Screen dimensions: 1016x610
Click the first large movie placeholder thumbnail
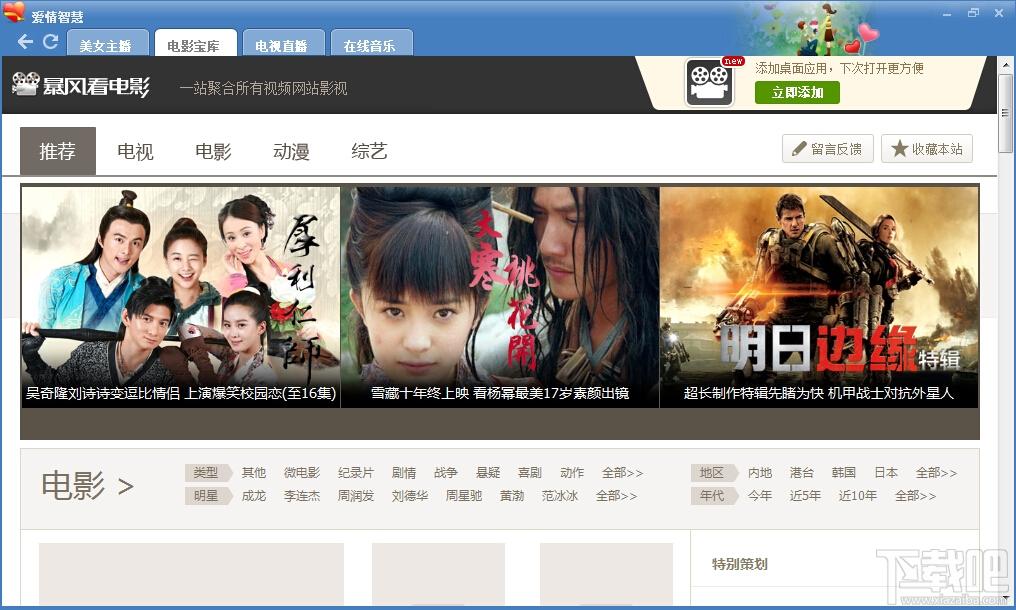191,574
